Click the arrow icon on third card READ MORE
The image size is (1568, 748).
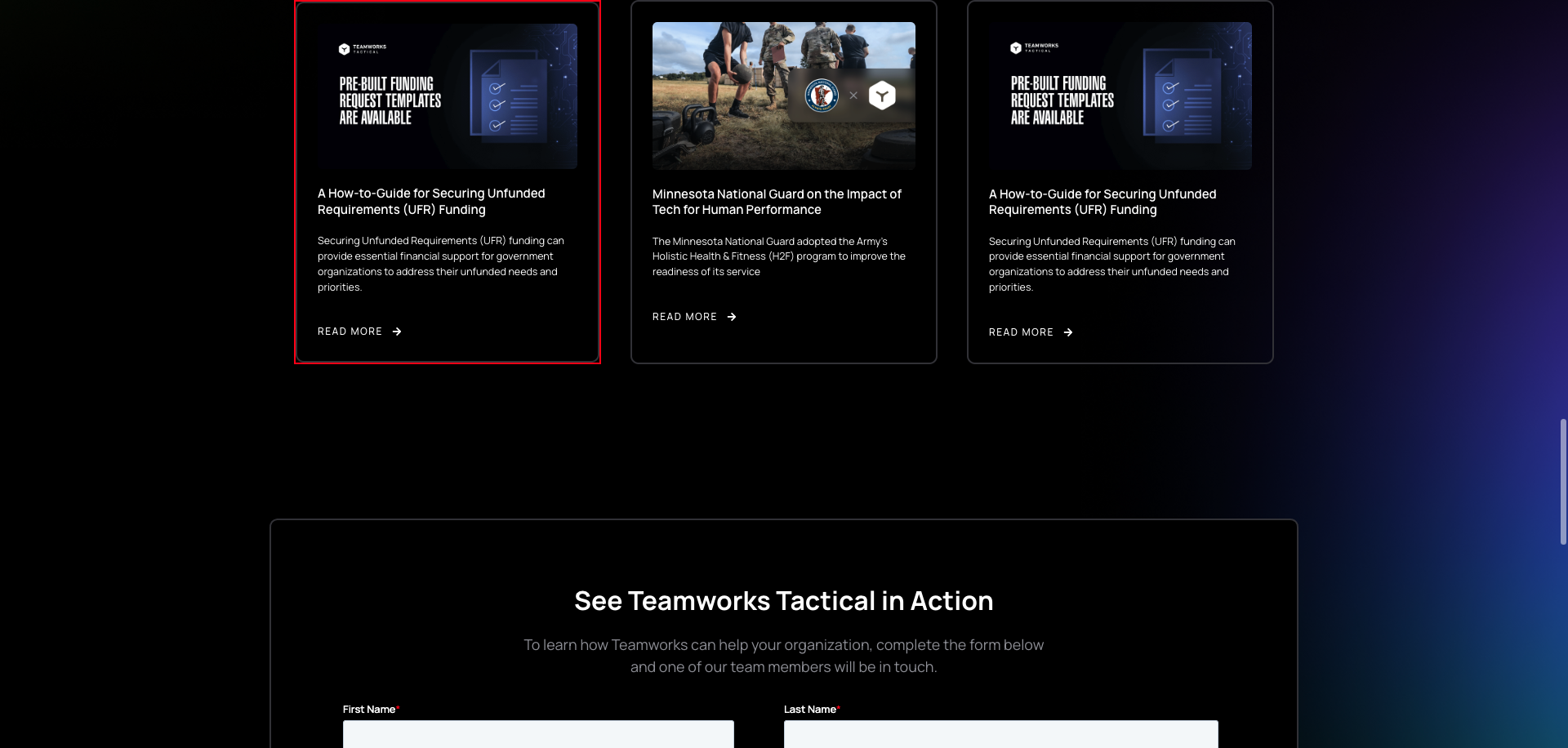[1069, 332]
